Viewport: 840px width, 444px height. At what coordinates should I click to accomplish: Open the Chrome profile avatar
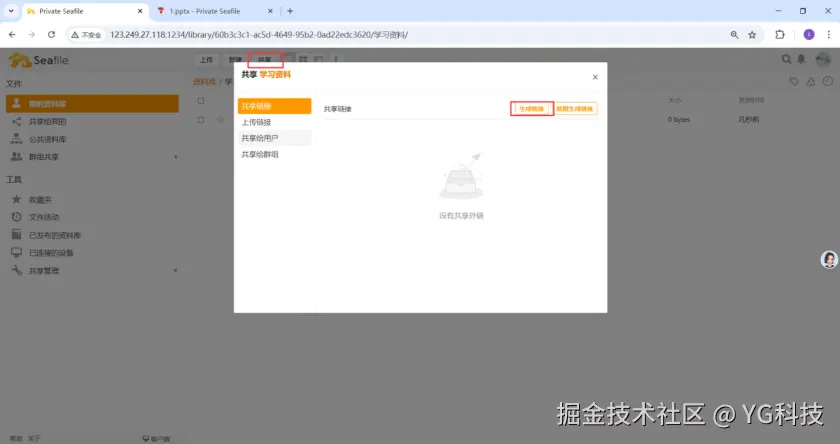809,35
